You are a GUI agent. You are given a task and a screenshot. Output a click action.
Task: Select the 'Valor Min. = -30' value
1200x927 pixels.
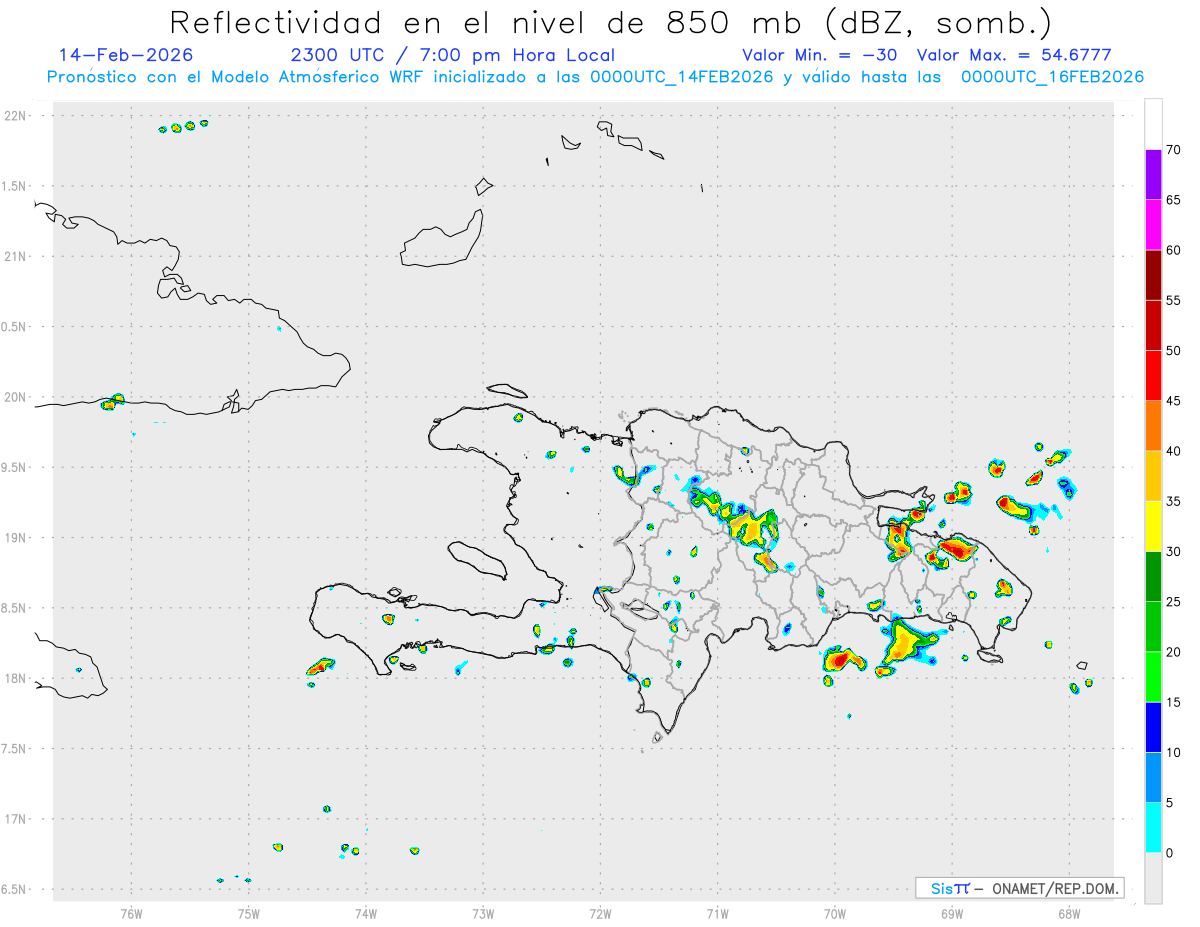(x=821, y=55)
